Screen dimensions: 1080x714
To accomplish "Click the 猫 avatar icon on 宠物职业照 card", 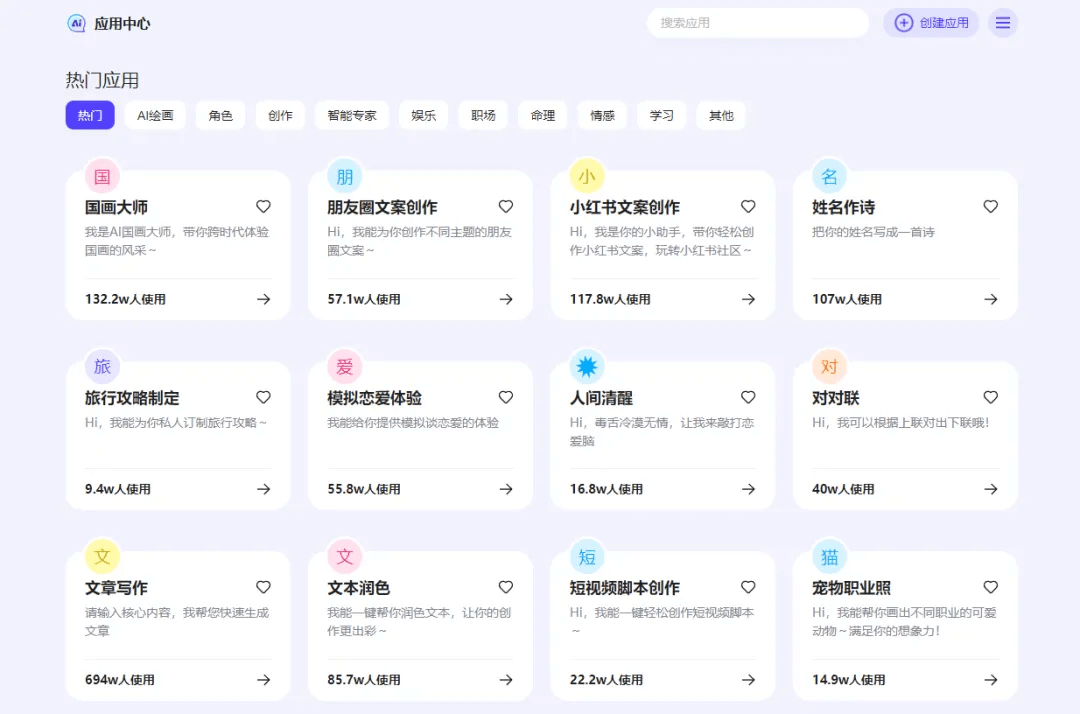I will click(829, 556).
